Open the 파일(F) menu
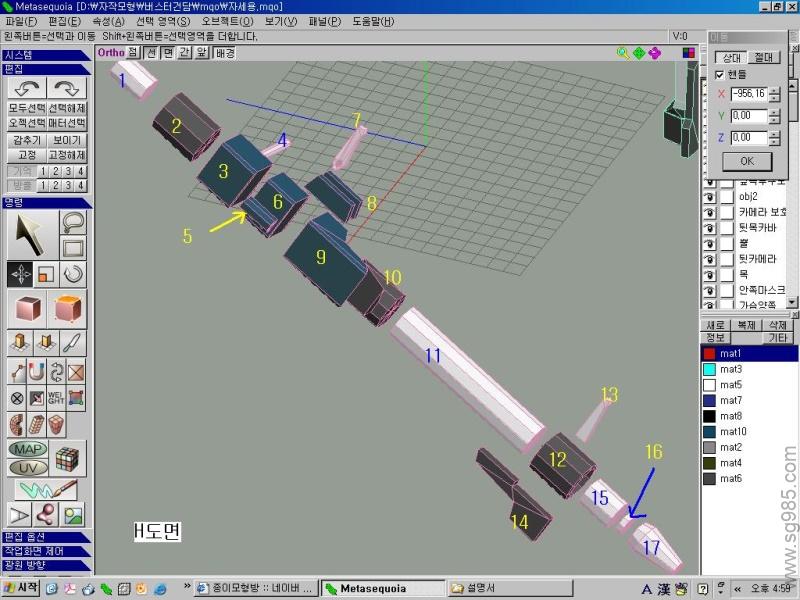The height and width of the screenshot is (600, 800). pos(21,21)
